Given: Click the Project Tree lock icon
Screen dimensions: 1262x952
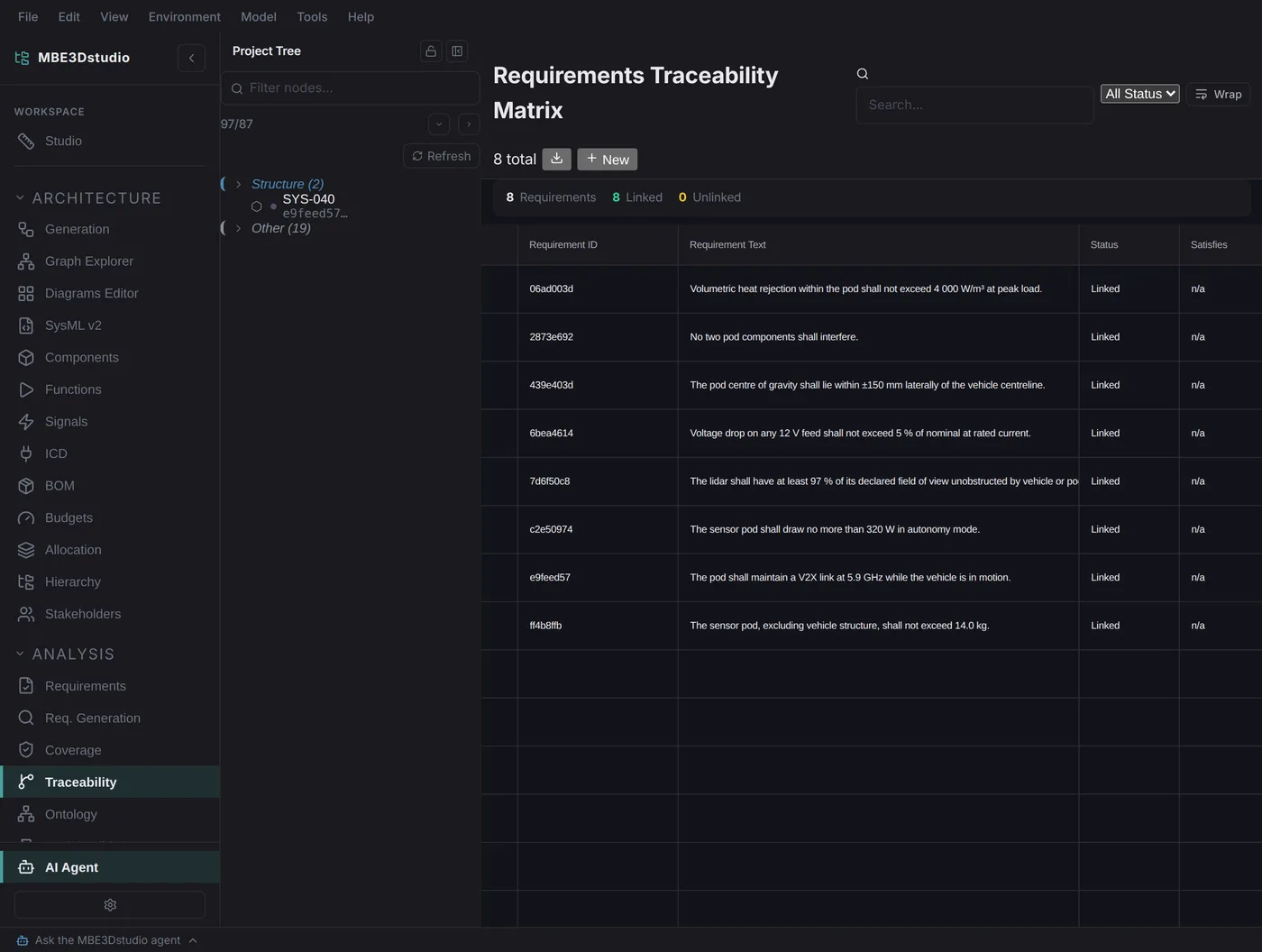Looking at the screenshot, I should (431, 51).
